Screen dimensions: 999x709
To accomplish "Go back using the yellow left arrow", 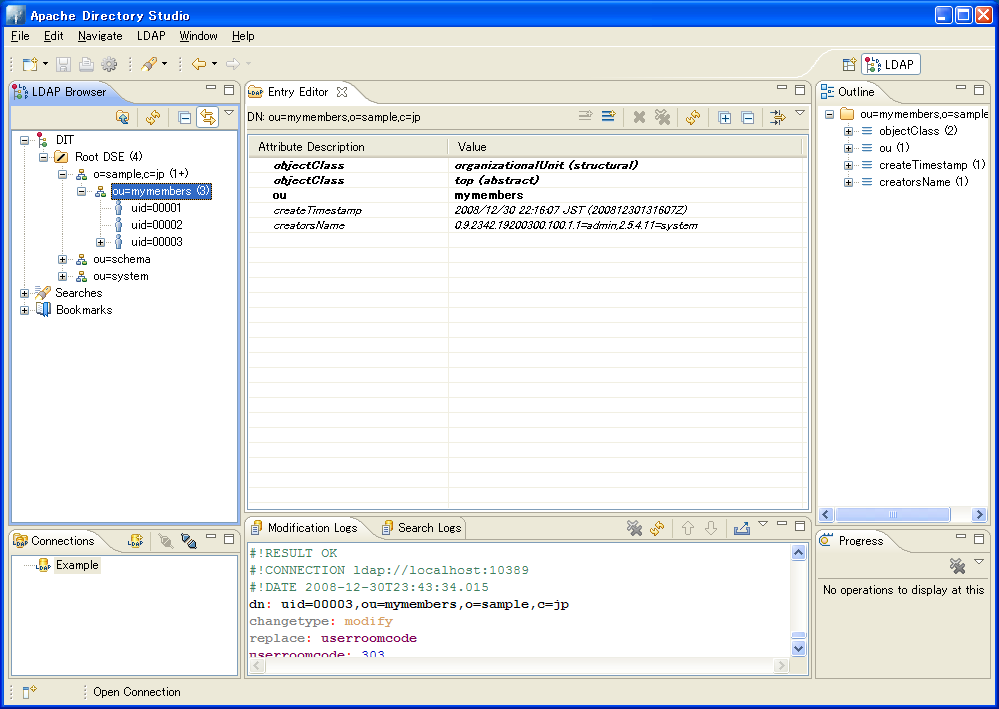I will (199, 64).
